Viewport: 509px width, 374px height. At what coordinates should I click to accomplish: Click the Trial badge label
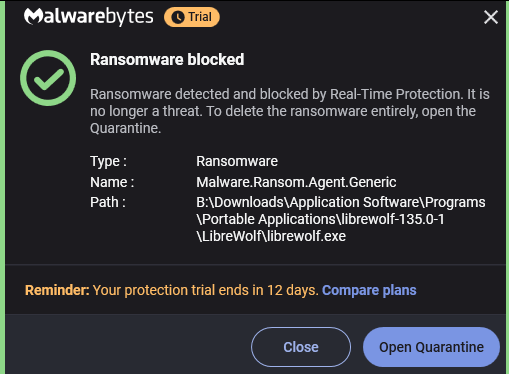click(200, 17)
